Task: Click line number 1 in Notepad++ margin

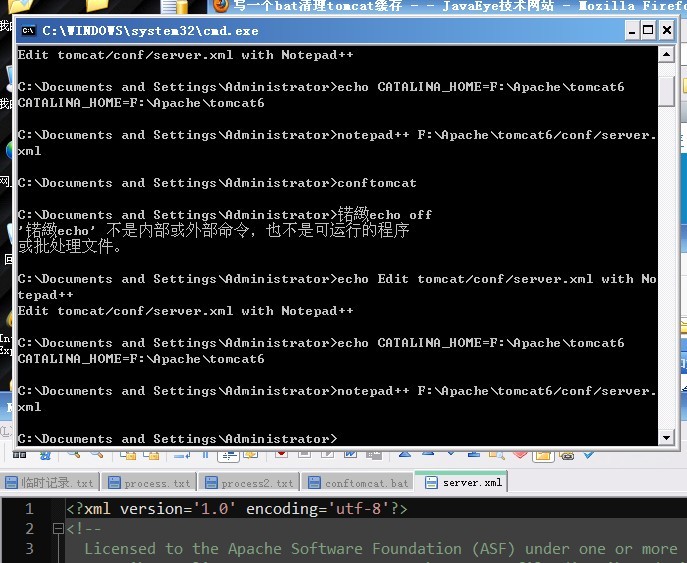Action: coord(29,509)
